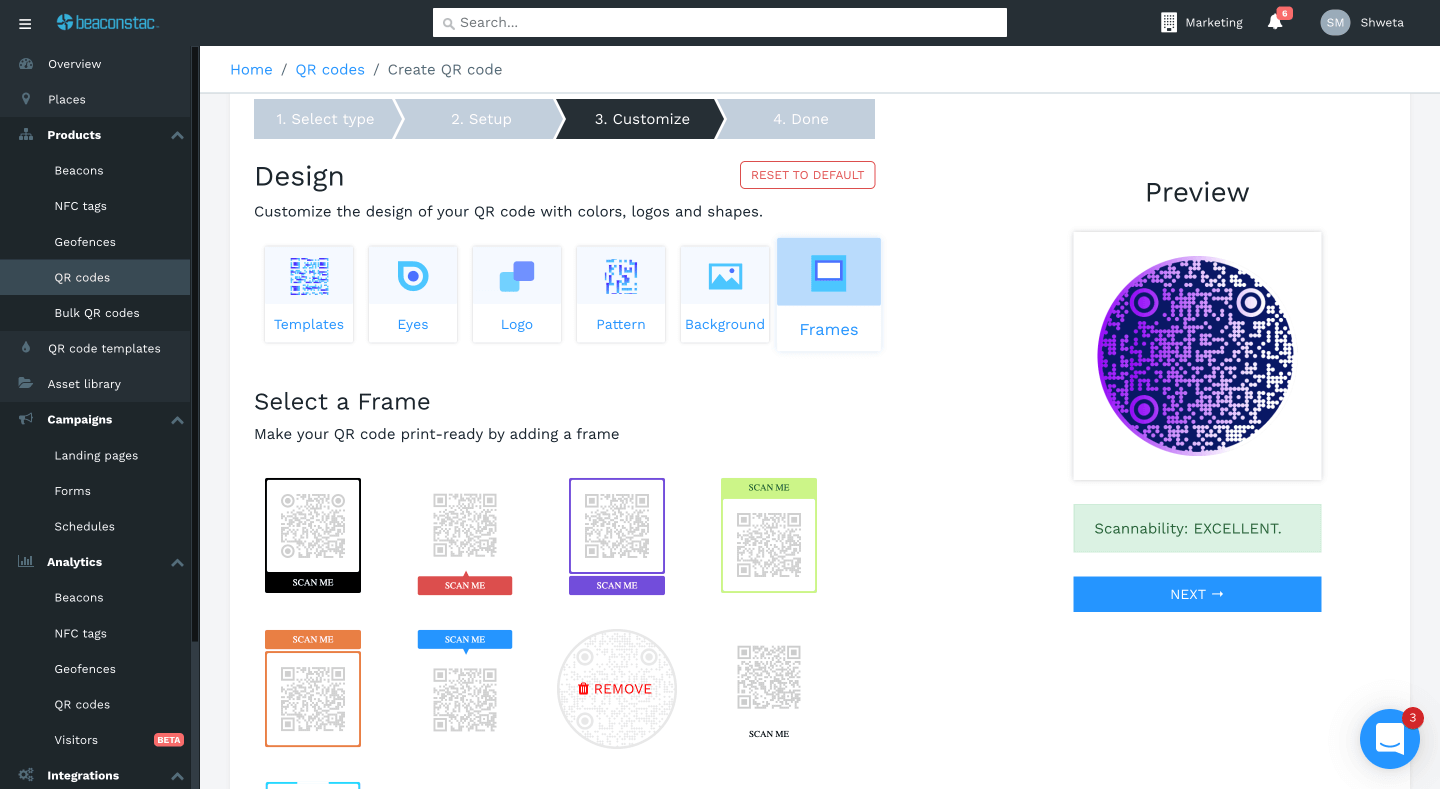Go back to the Setup step

[x=481, y=118]
